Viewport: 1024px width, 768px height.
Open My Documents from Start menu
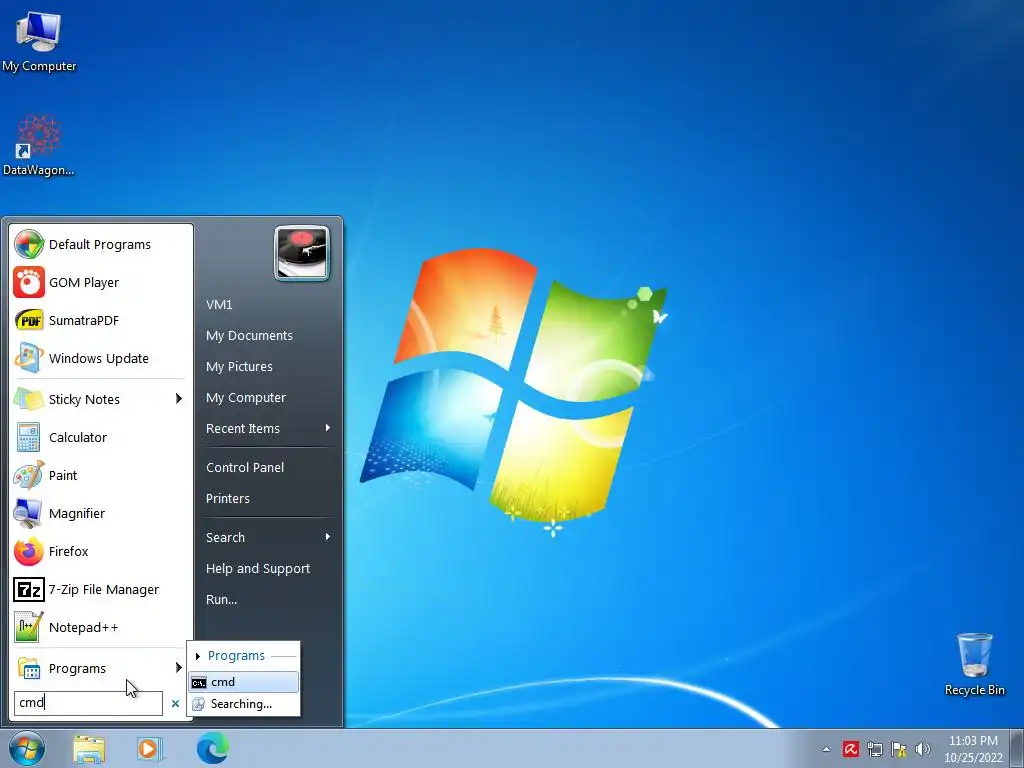click(x=269, y=336)
